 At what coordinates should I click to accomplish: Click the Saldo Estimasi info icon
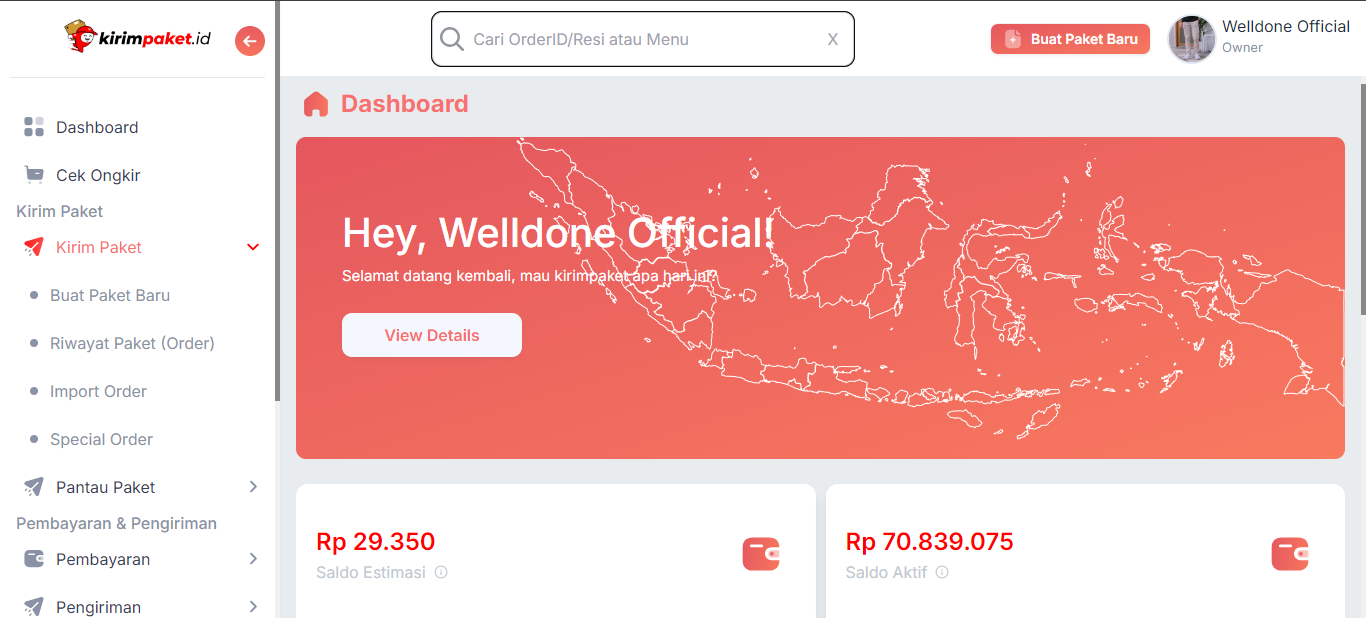(441, 573)
